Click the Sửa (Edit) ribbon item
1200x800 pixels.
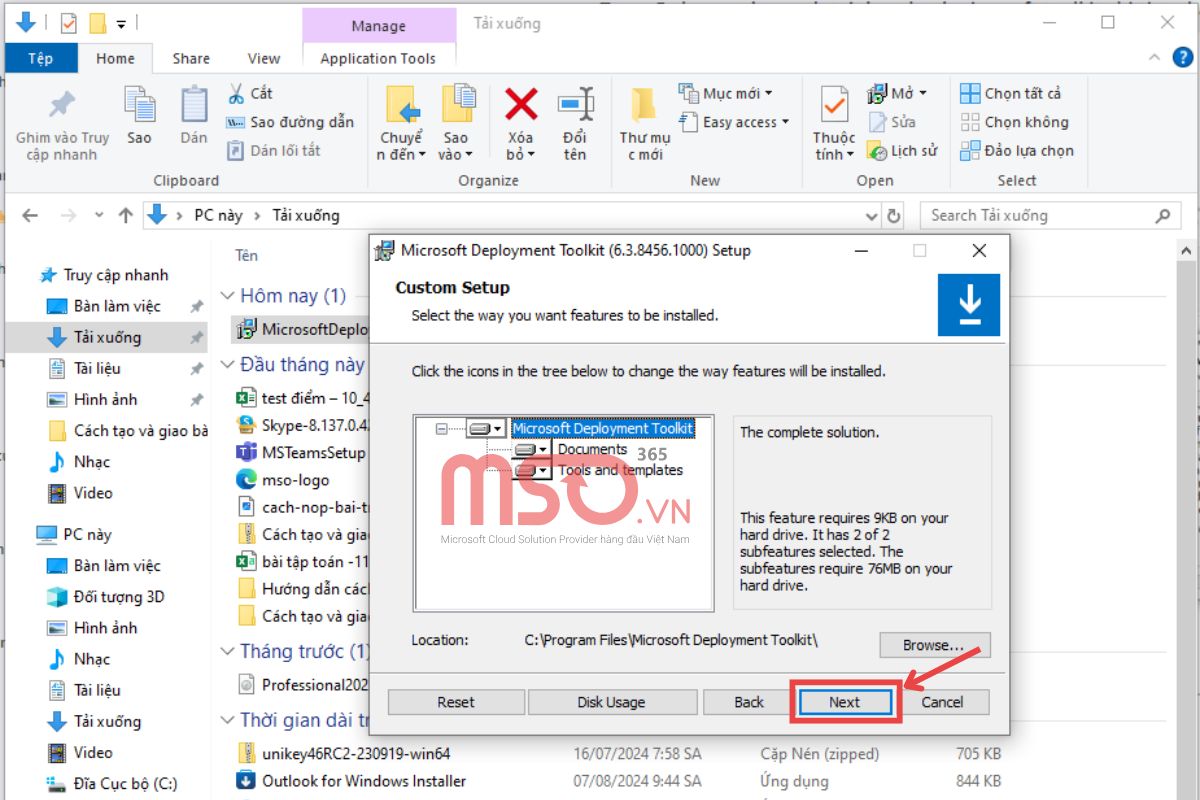(892, 122)
